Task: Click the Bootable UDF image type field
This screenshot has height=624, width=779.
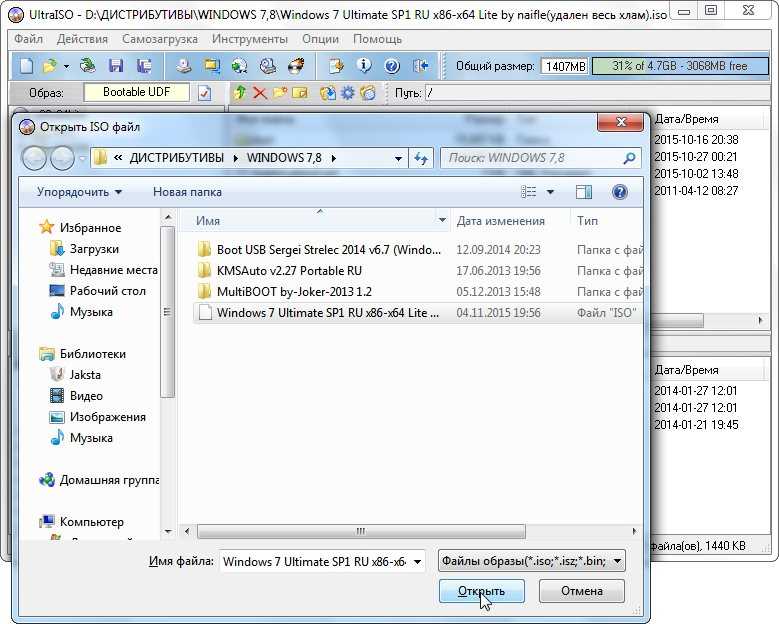Action: 137,92
